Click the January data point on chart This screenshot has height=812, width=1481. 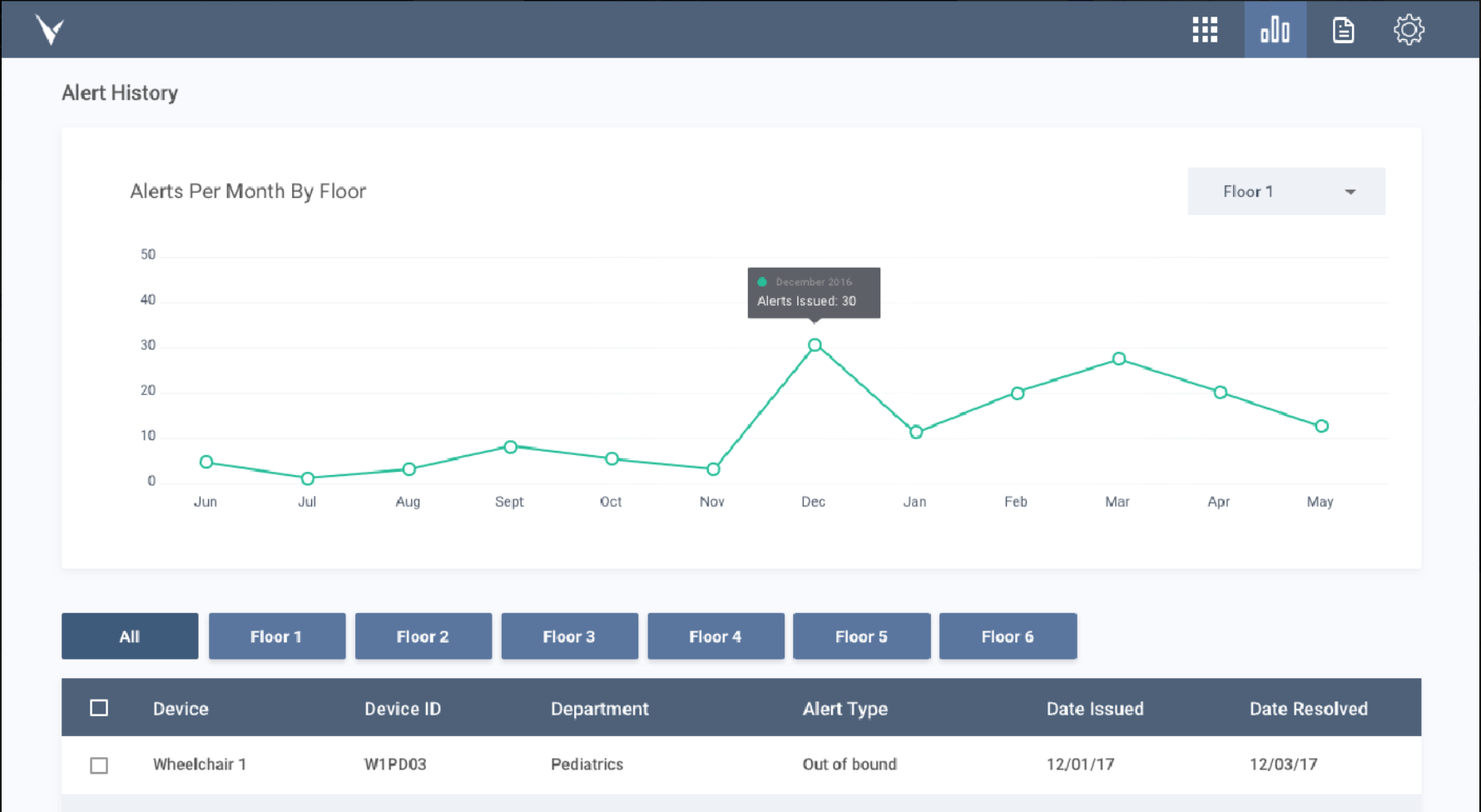tap(916, 432)
